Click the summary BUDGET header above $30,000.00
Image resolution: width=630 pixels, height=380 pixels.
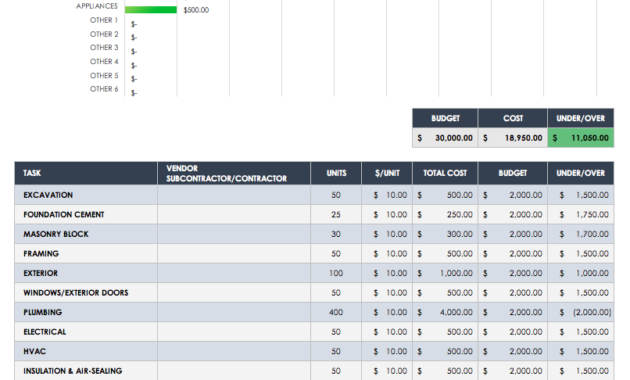(x=445, y=118)
